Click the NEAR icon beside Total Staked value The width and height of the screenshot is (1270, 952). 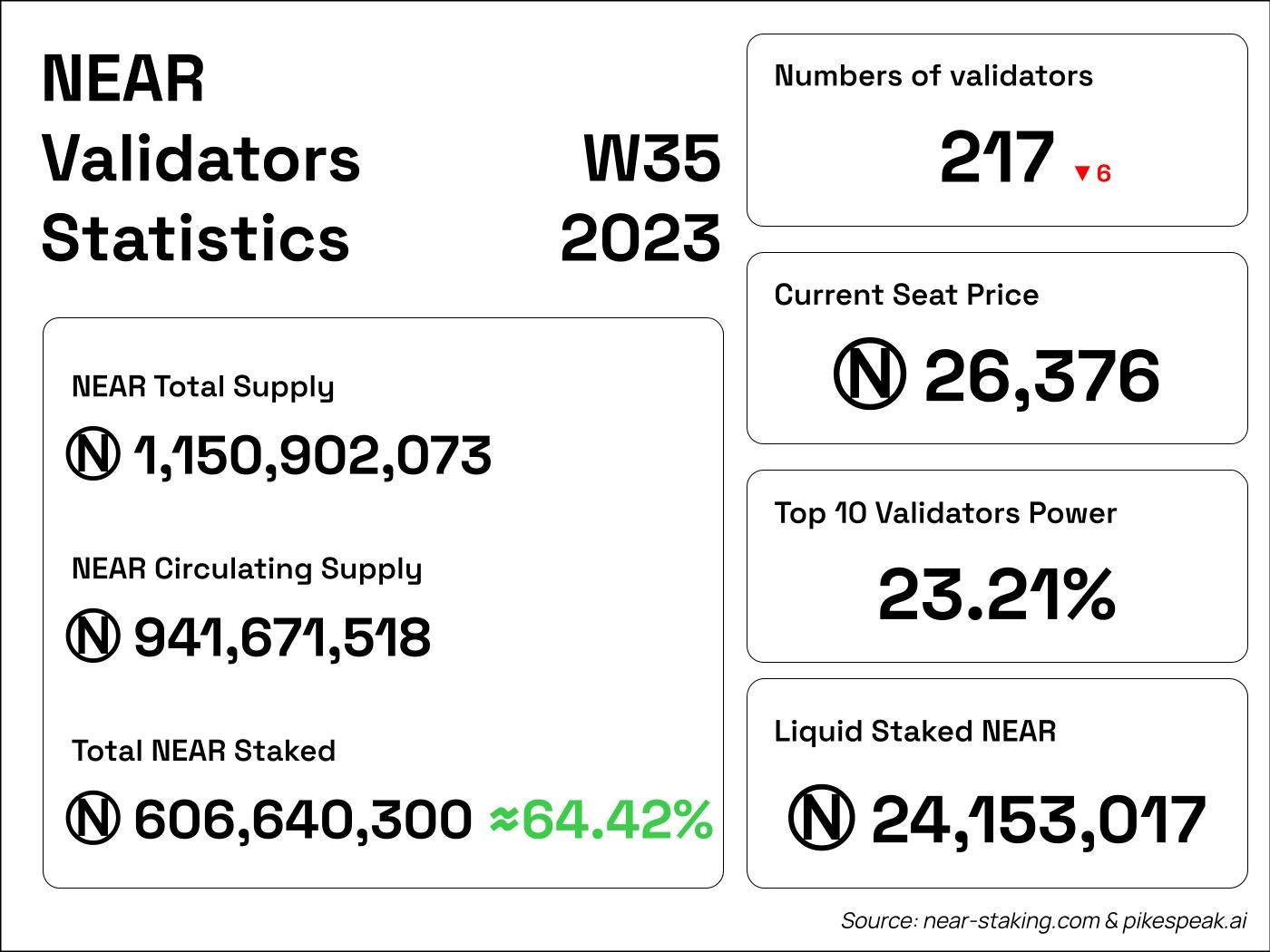coord(93,819)
